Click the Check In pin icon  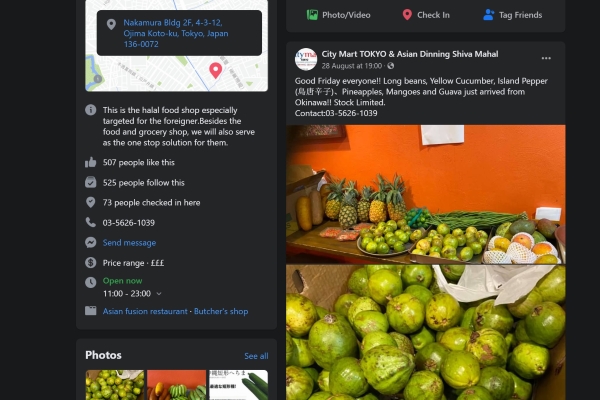click(x=407, y=15)
